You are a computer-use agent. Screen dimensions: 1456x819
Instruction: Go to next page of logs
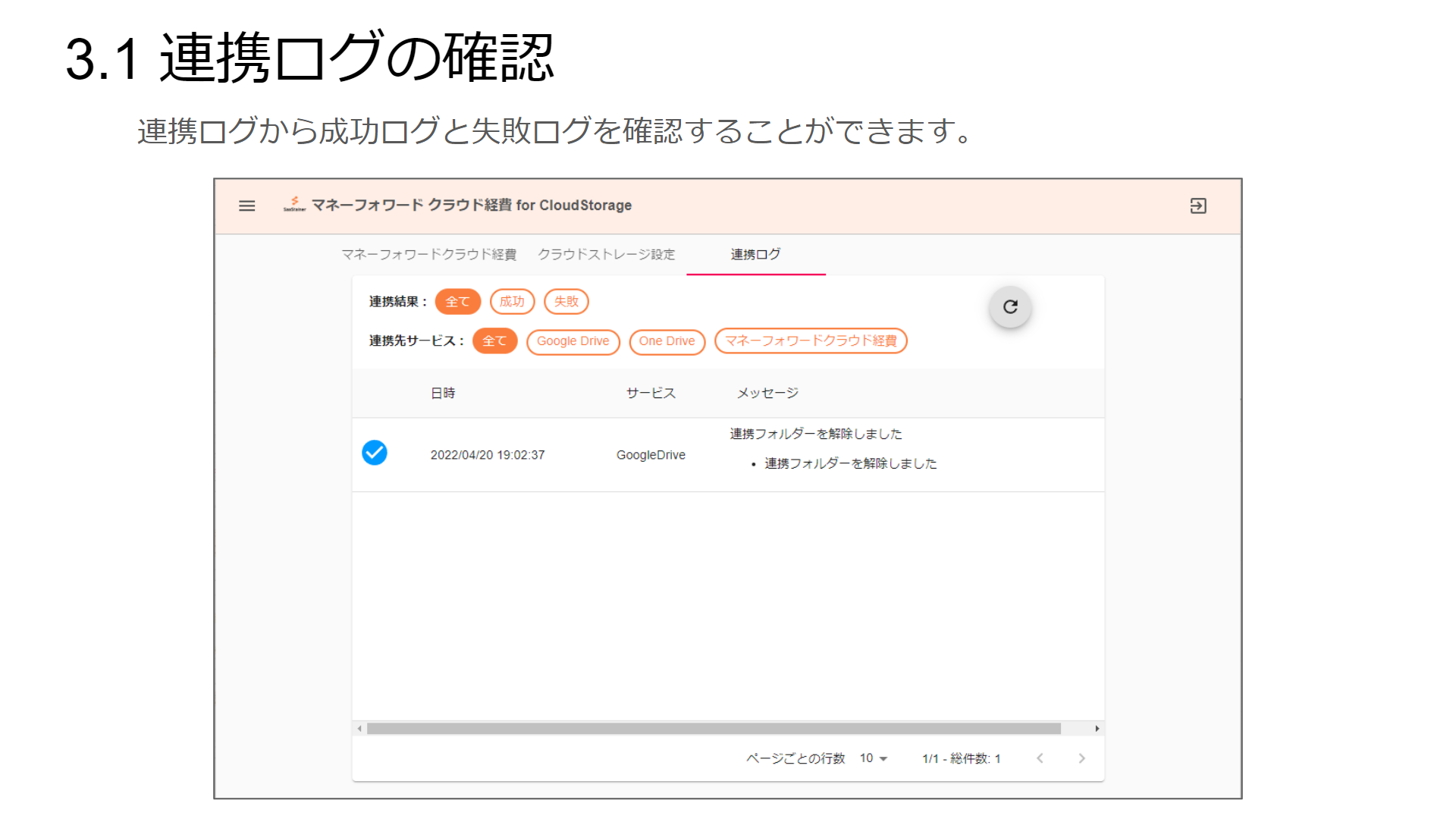[x=1081, y=758]
